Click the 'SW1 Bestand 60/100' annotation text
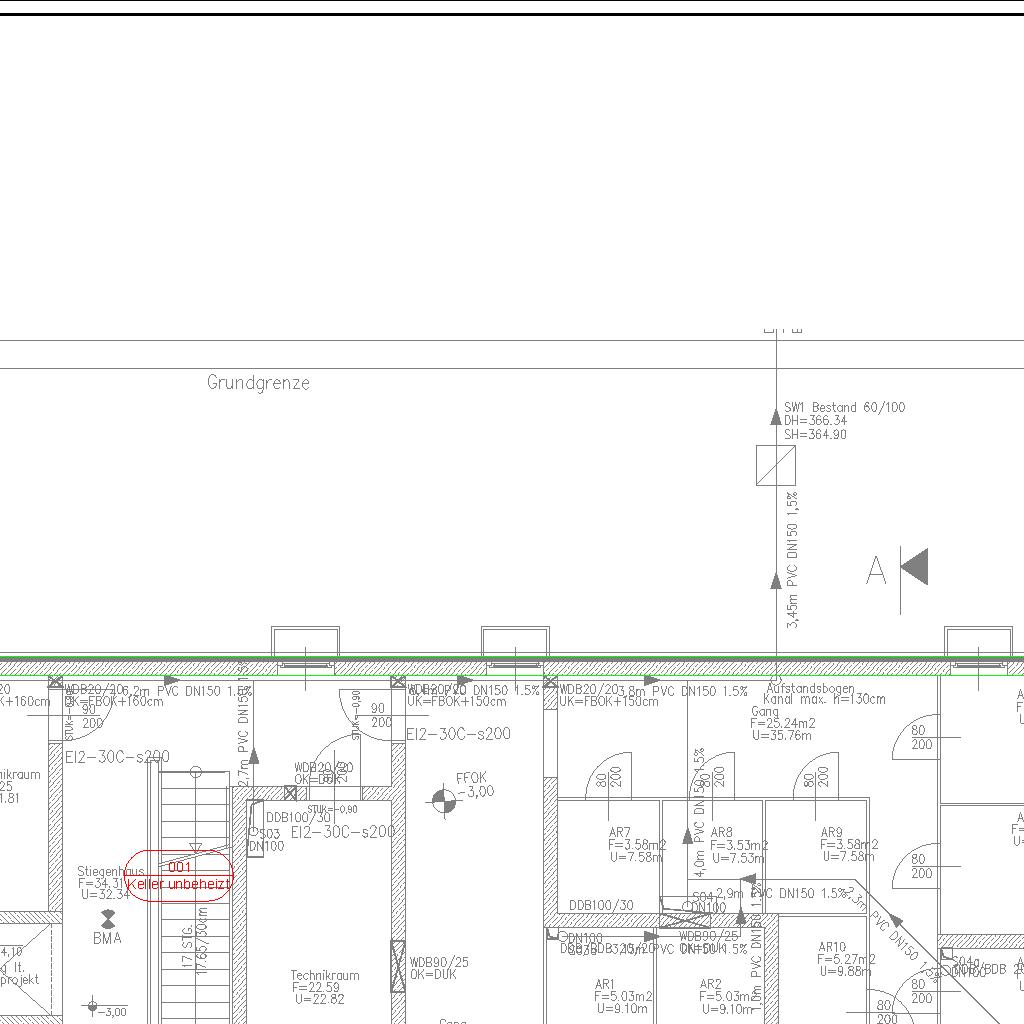1024x1024 pixels. (x=844, y=407)
